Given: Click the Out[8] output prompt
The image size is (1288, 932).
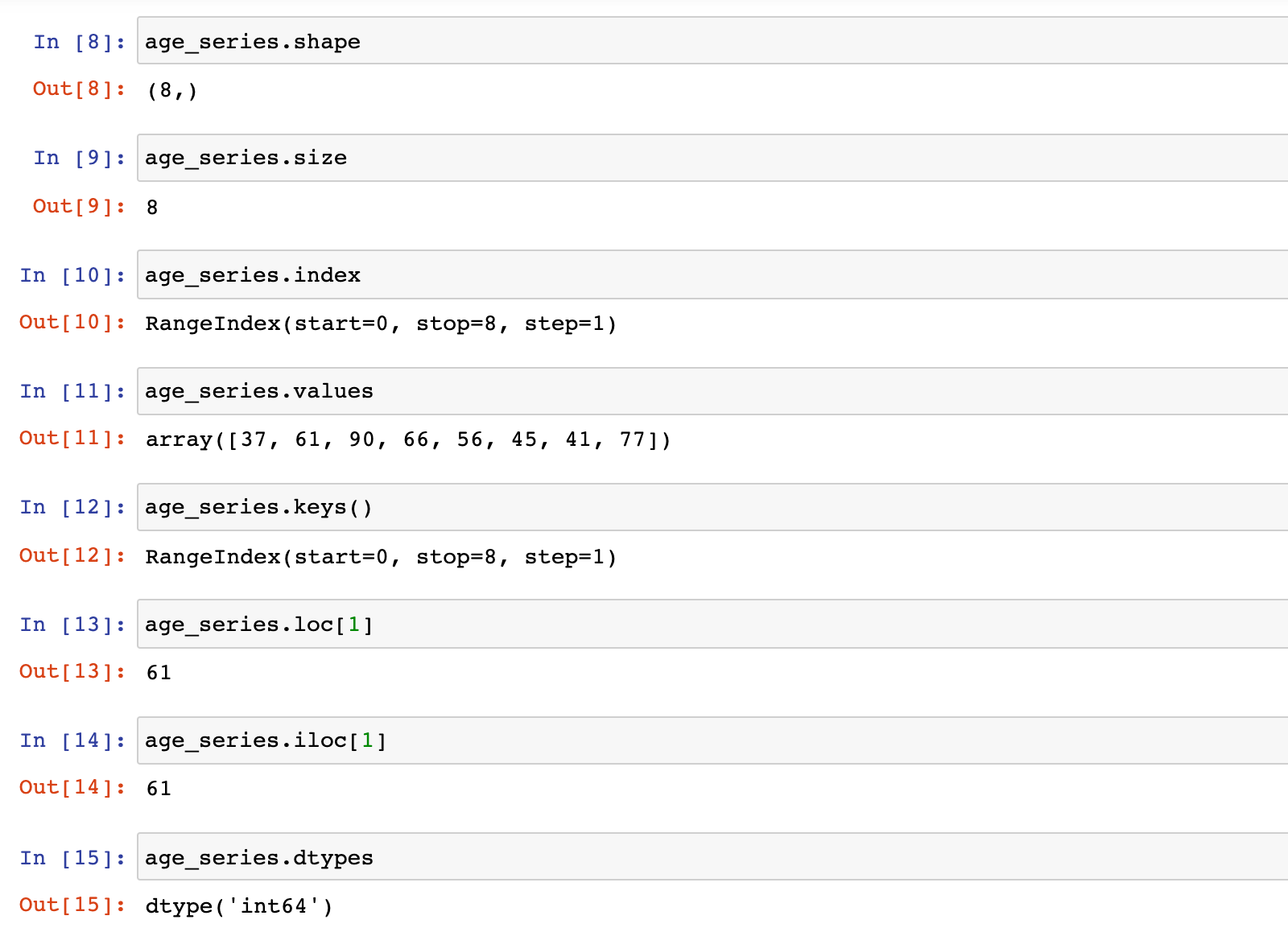Looking at the screenshot, I should click(x=80, y=89).
